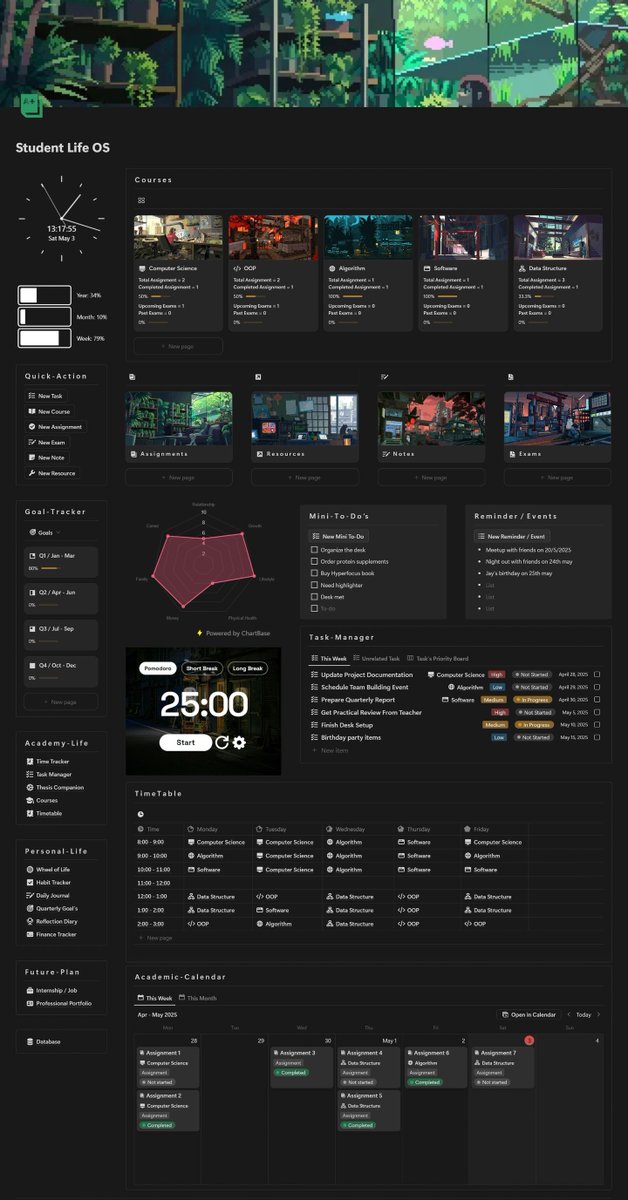Open the Daily Journal page
The image size is (628, 1200).
47,895
